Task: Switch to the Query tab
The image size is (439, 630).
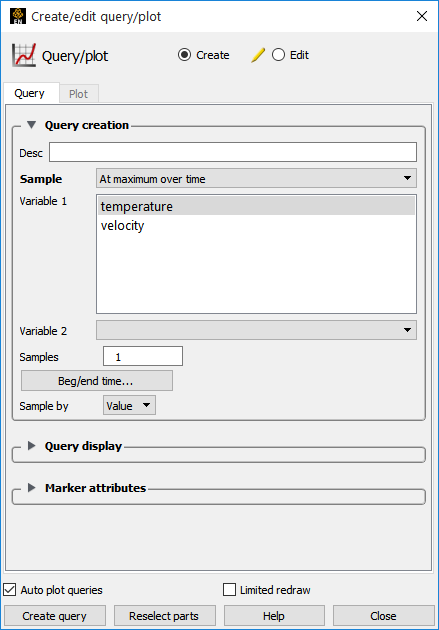Action: pyautogui.click(x=29, y=93)
